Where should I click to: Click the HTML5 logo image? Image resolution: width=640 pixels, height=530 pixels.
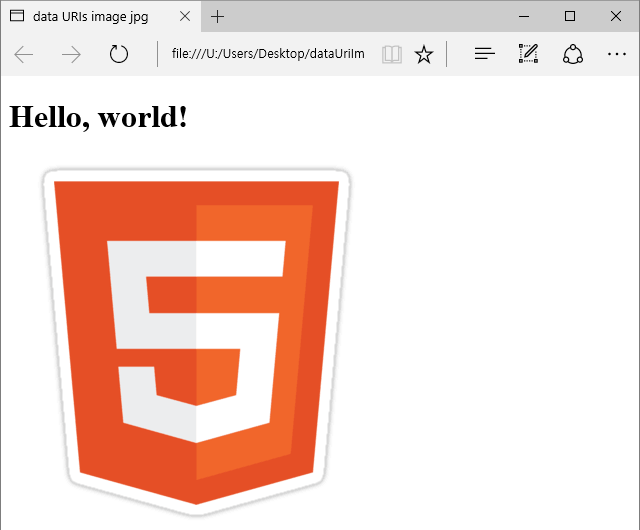click(x=196, y=342)
